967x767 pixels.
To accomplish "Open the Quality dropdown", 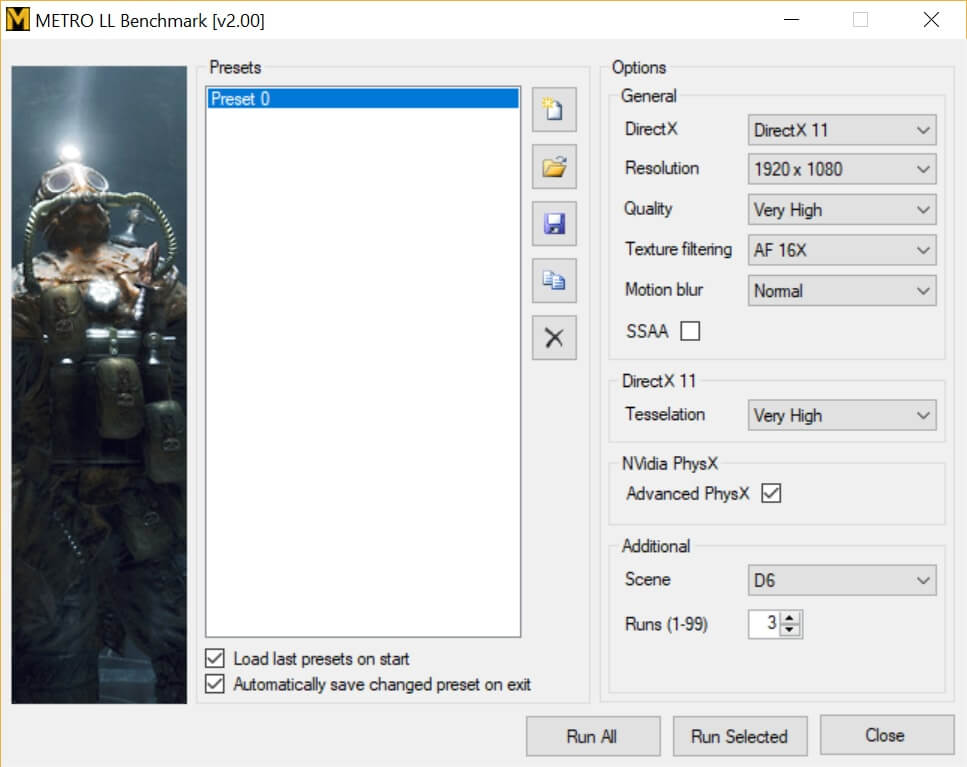I will [x=842, y=210].
